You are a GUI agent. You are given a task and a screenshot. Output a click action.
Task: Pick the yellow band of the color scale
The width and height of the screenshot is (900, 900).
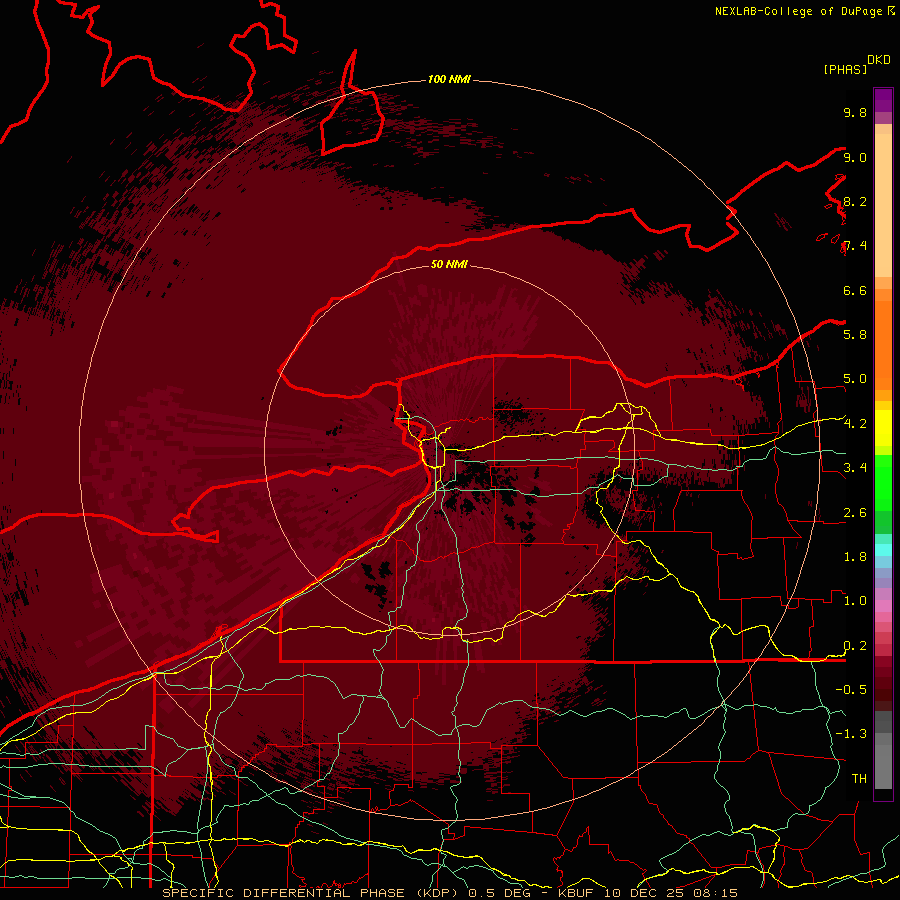(883, 428)
